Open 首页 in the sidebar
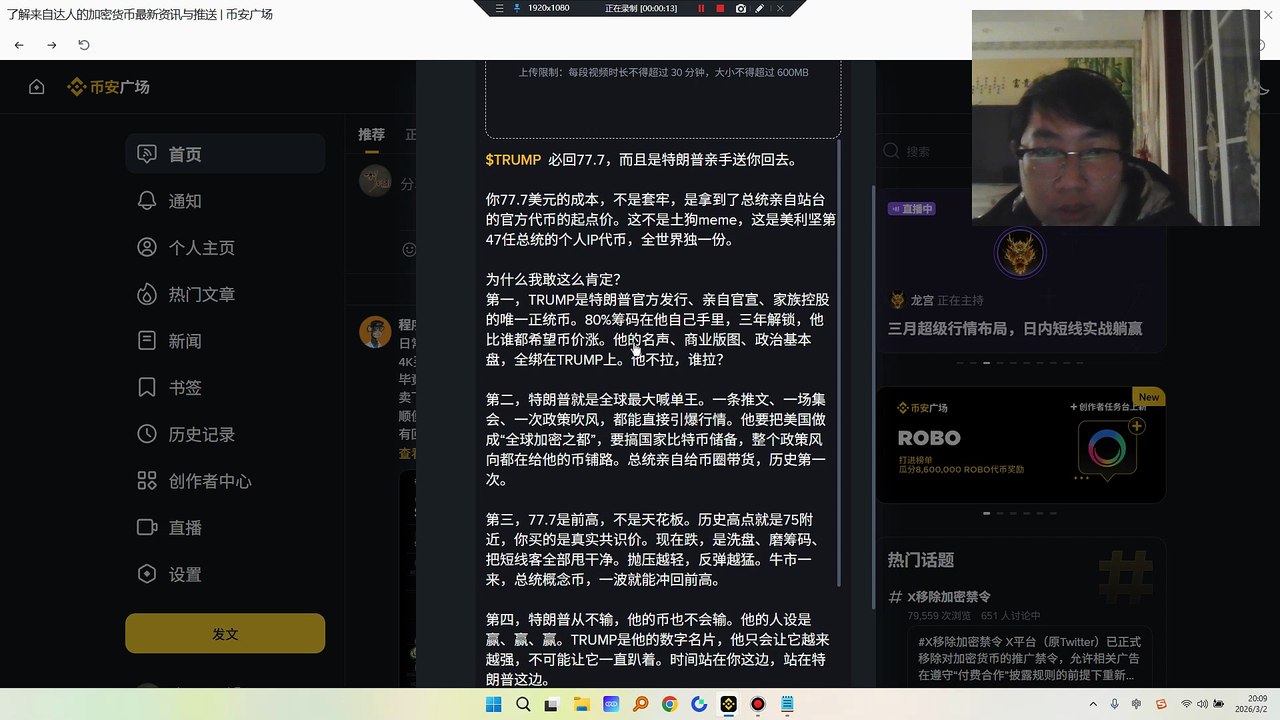The image size is (1280, 720). [x=225, y=154]
